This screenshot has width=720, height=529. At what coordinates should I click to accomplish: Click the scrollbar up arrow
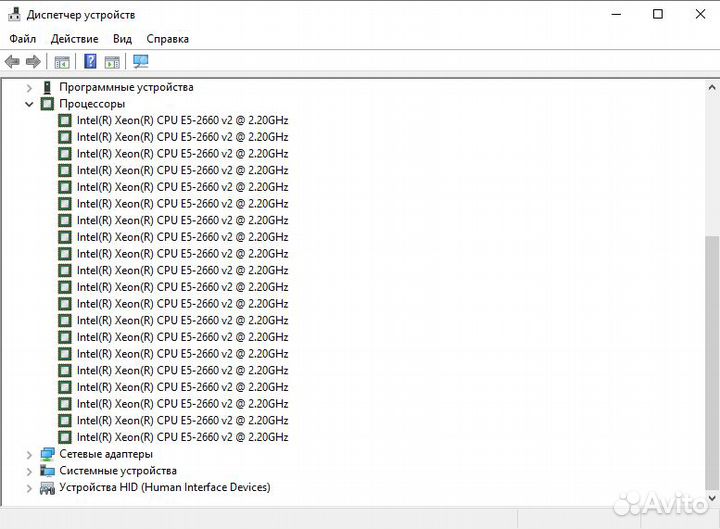[x=712, y=87]
